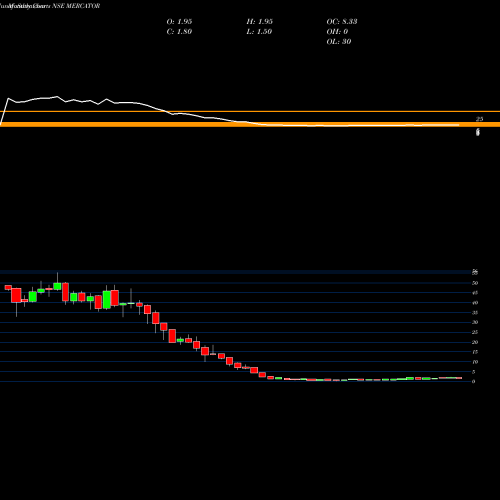Click the '25' label beside the orange indicator line
The height and width of the screenshot is (500, 500).
(479, 119)
